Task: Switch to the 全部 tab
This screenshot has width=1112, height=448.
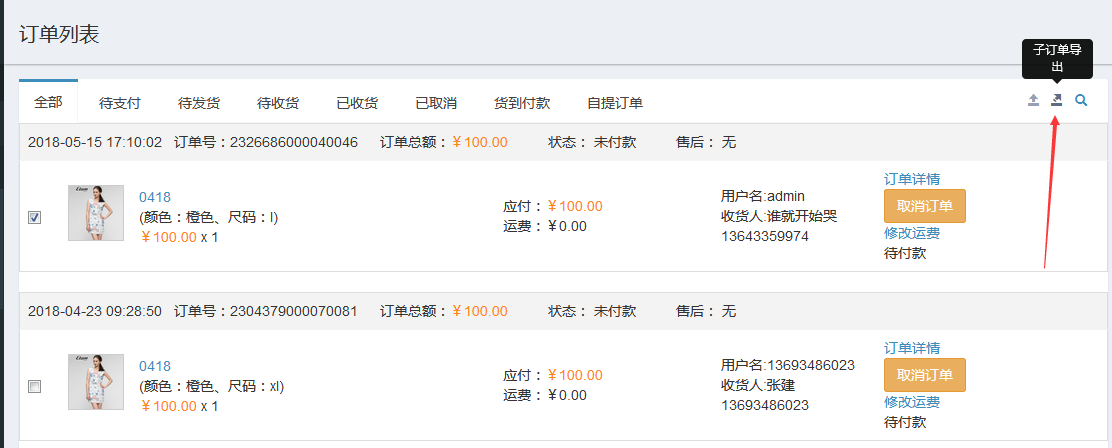Action: (x=48, y=102)
